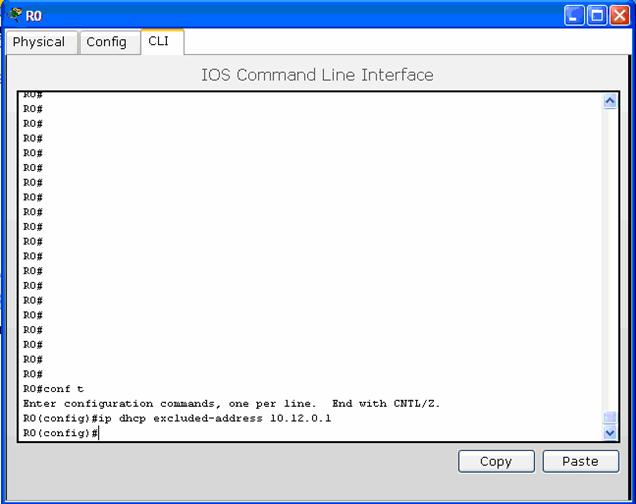Viewport: 636px width, 504px height.
Task: Click the terminal scrollbar up arrow
Action: point(611,101)
